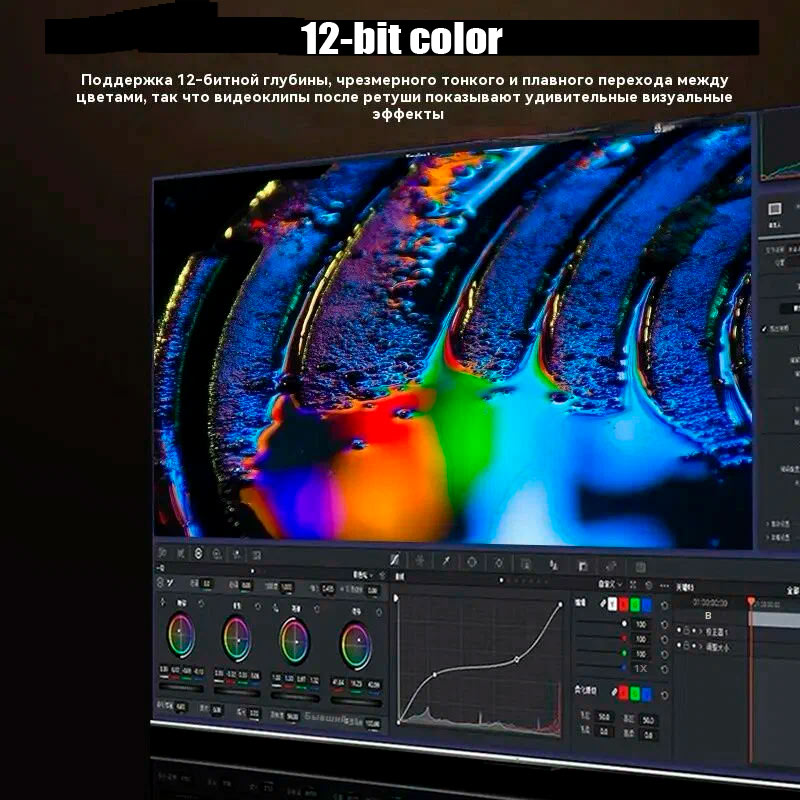Image resolution: width=800 pixels, height=800 pixels.
Task: Click the middle control point on curve
Action: pyautogui.click(x=516, y=659)
